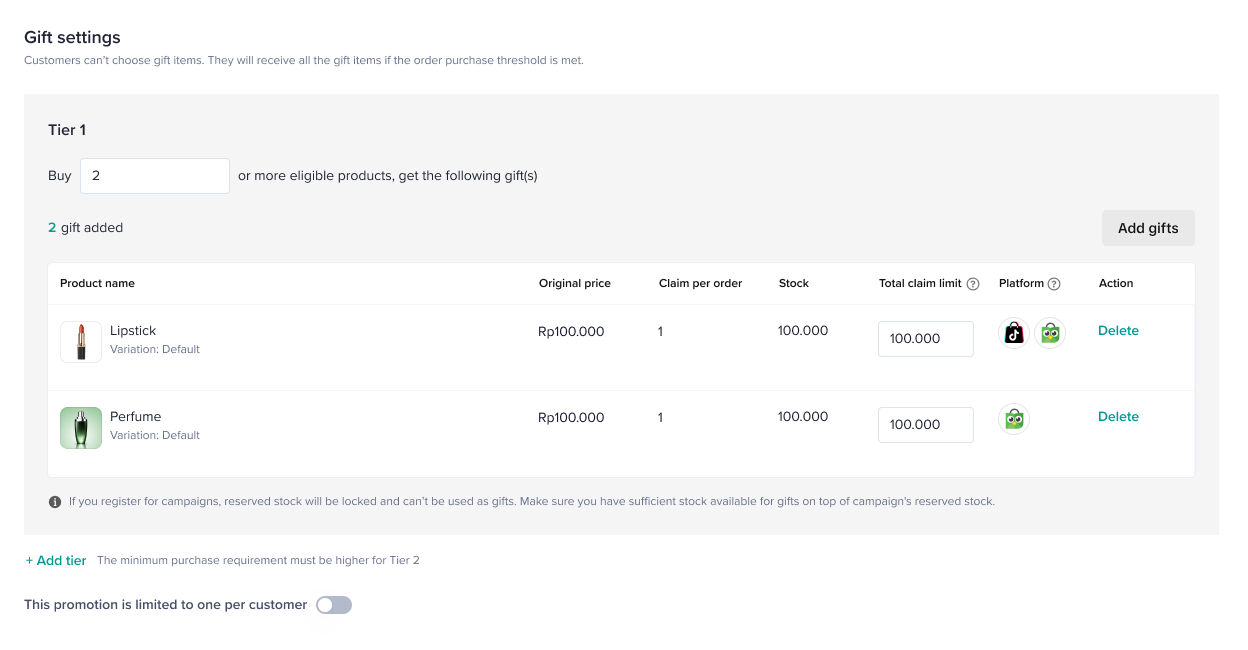Click the Perfume product thumbnail
The width and height of the screenshot is (1248, 650).
pyautogui.click(x=81, y=428)
